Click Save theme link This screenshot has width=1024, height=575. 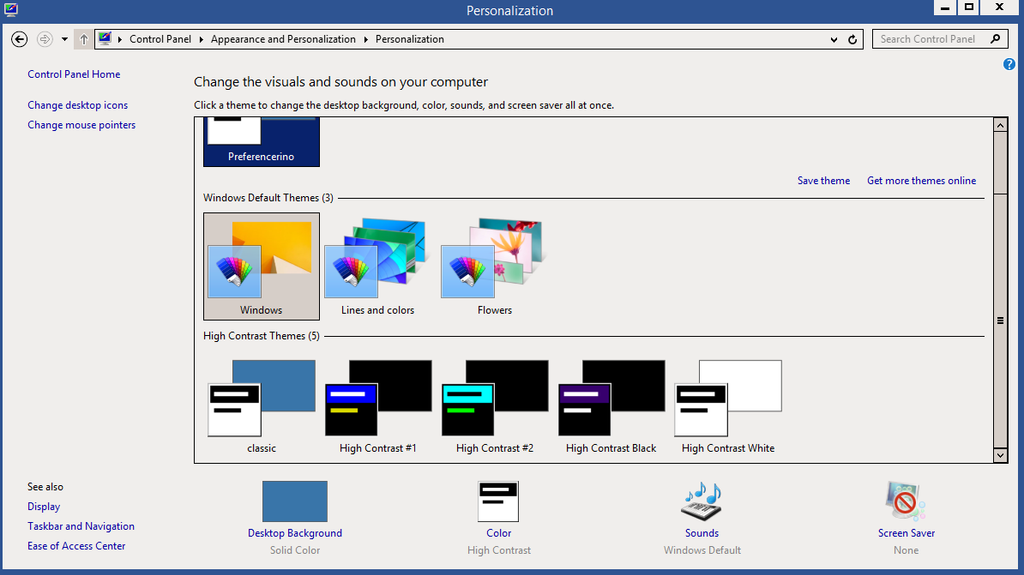click(824, 180)
